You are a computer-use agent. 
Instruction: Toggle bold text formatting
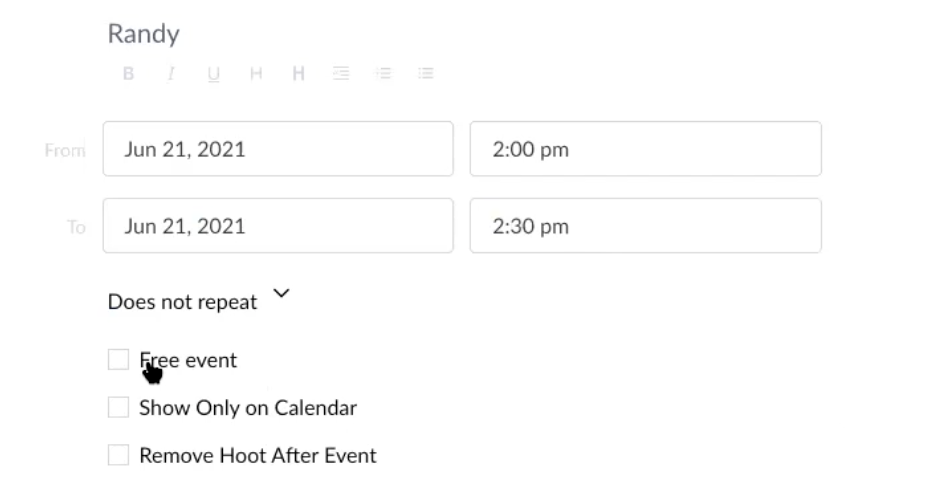[x=129, y=74]
